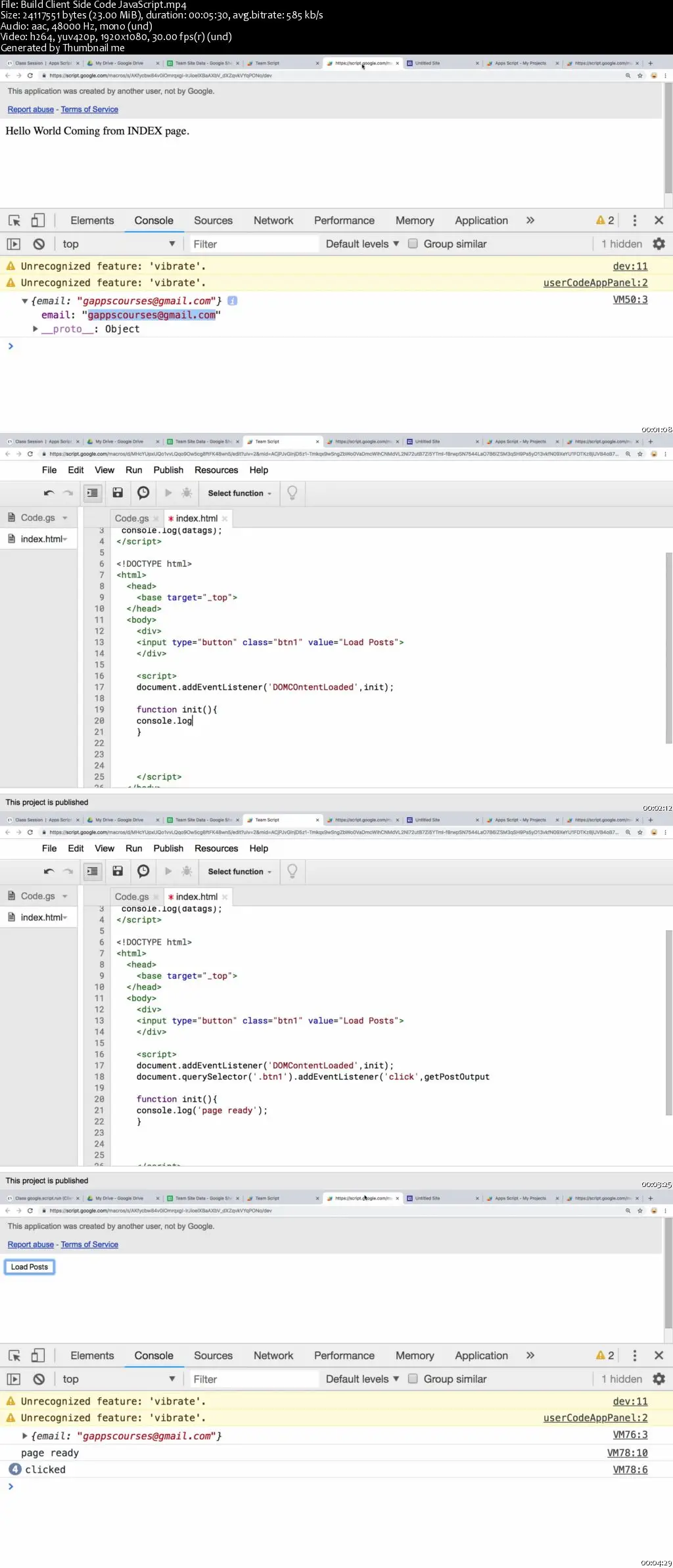Click page scrollbar in the 00:01:08 frame
This screenshot has height=1568, width=673.
tap(668, 138)
